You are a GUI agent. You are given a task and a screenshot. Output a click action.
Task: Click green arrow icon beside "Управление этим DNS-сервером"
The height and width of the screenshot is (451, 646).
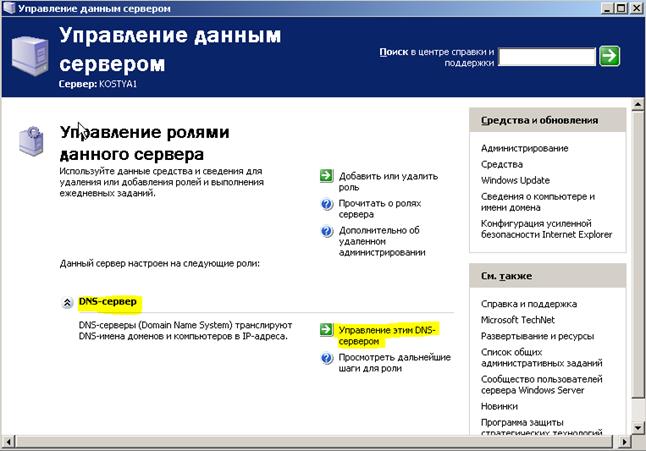[326, 329]
